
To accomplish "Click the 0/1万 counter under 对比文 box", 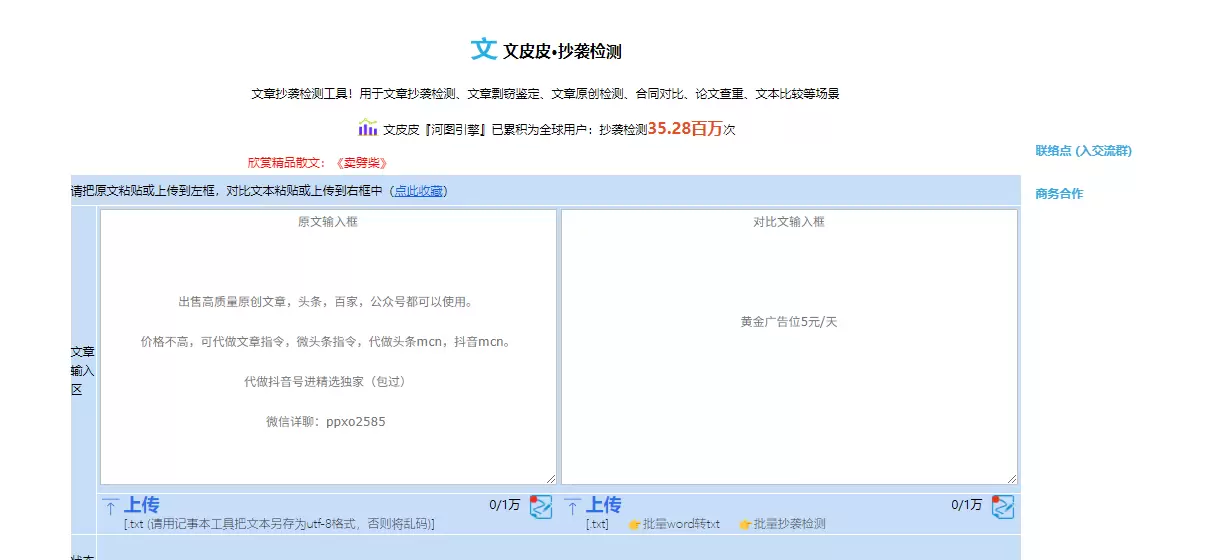I will point(967,505).
